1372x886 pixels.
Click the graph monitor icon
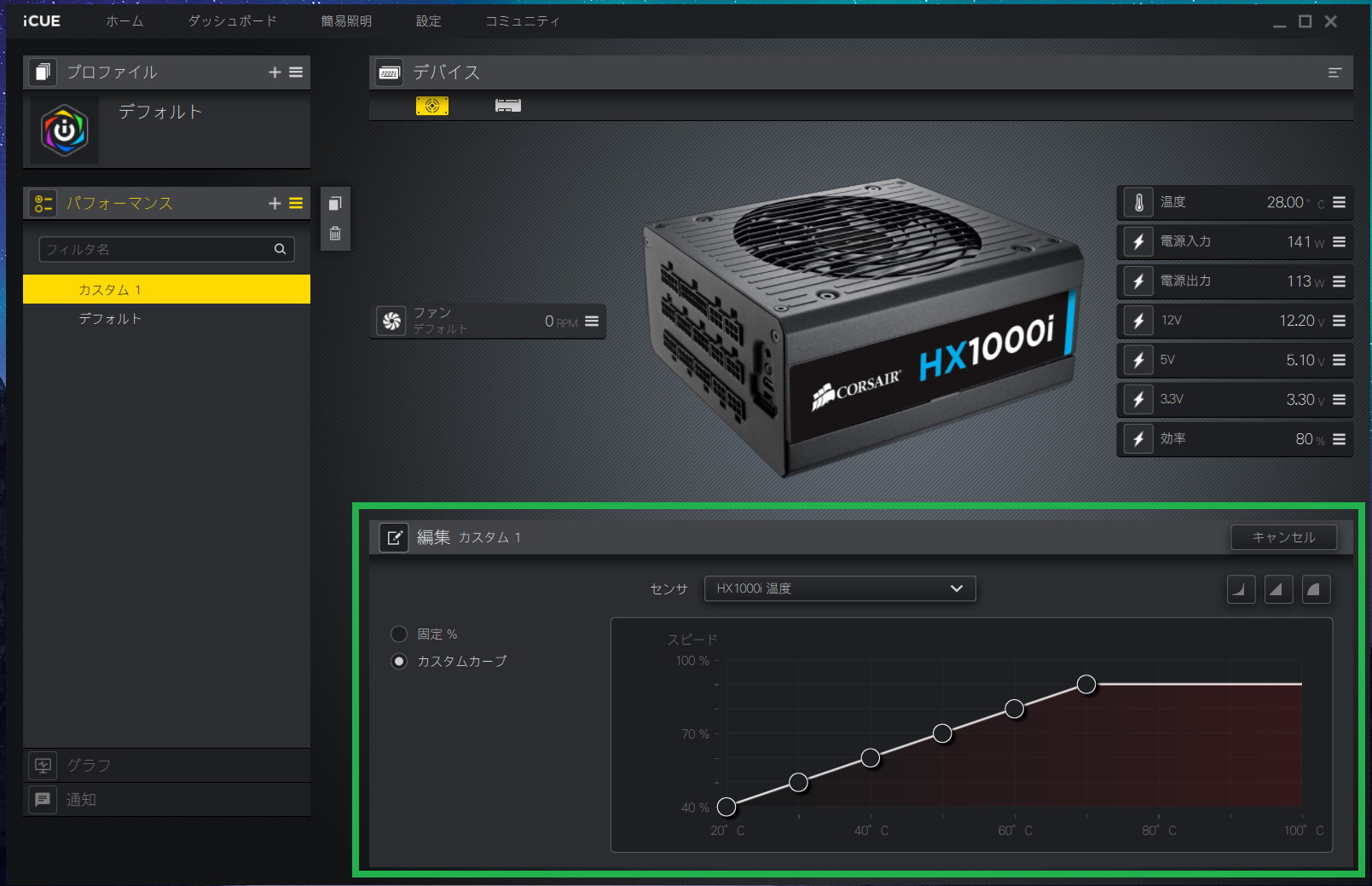[x=43, y=766]
